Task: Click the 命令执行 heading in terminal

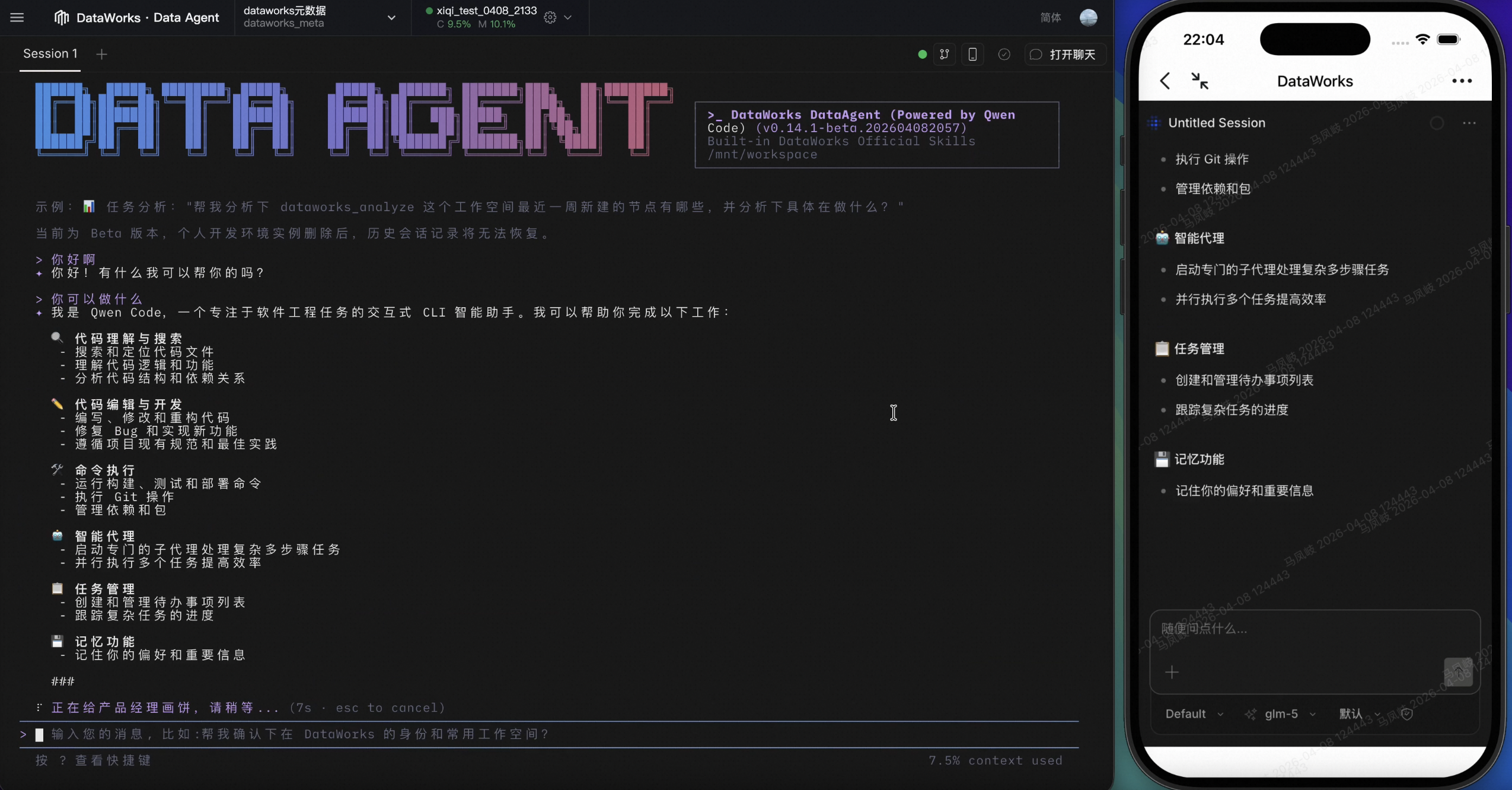Action: tap(105, 470)
